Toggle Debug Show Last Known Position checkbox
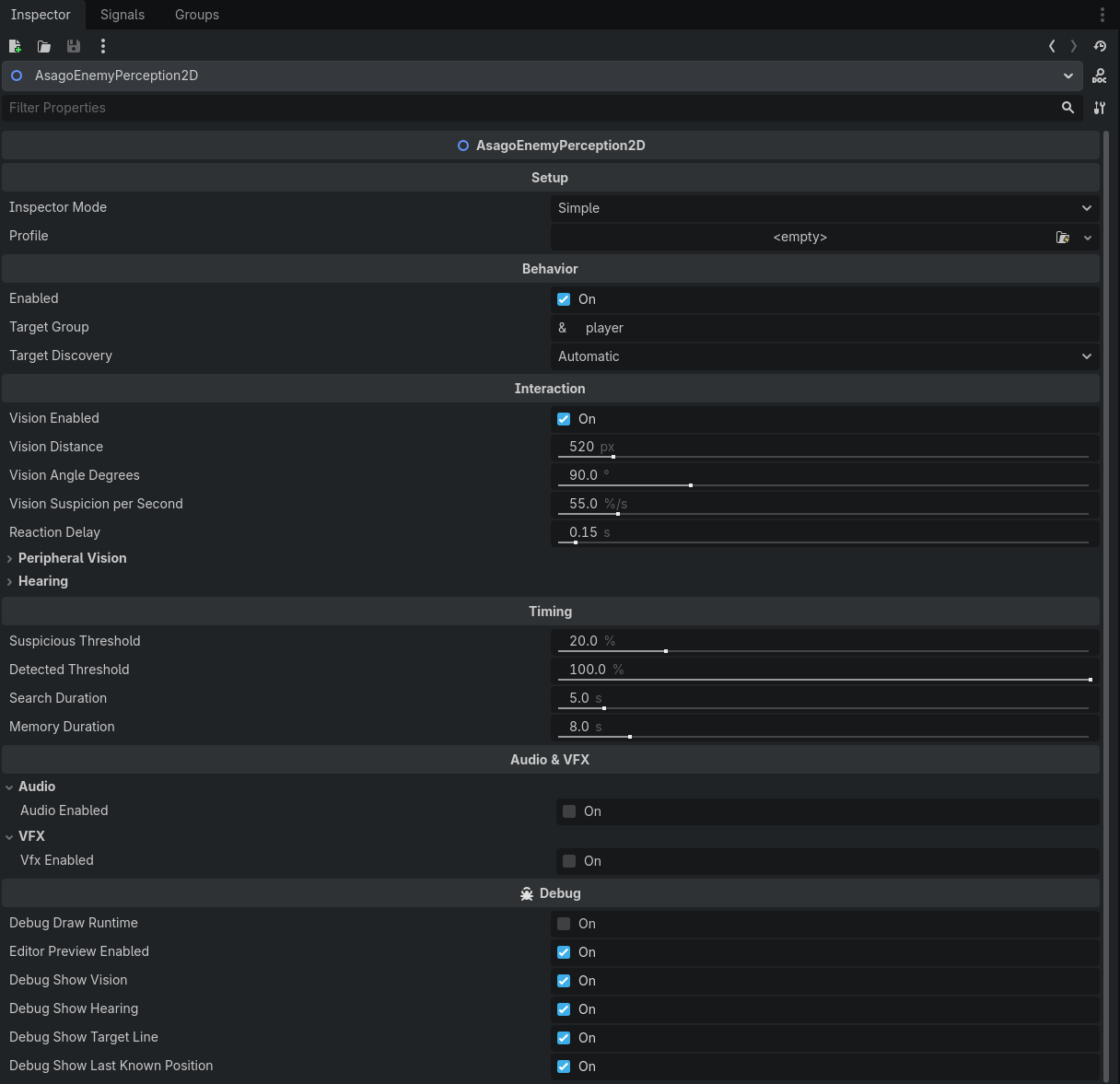This screenshot has height=1084, width=1120. [x=564, y=1067]
